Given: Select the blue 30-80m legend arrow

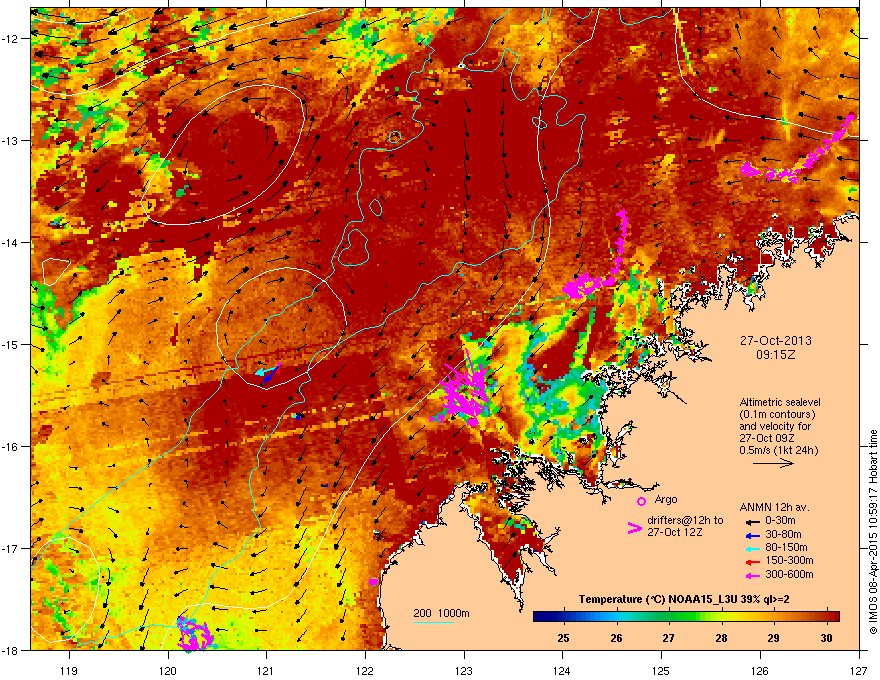Looking at the screenshot, I should pos(752,535).
